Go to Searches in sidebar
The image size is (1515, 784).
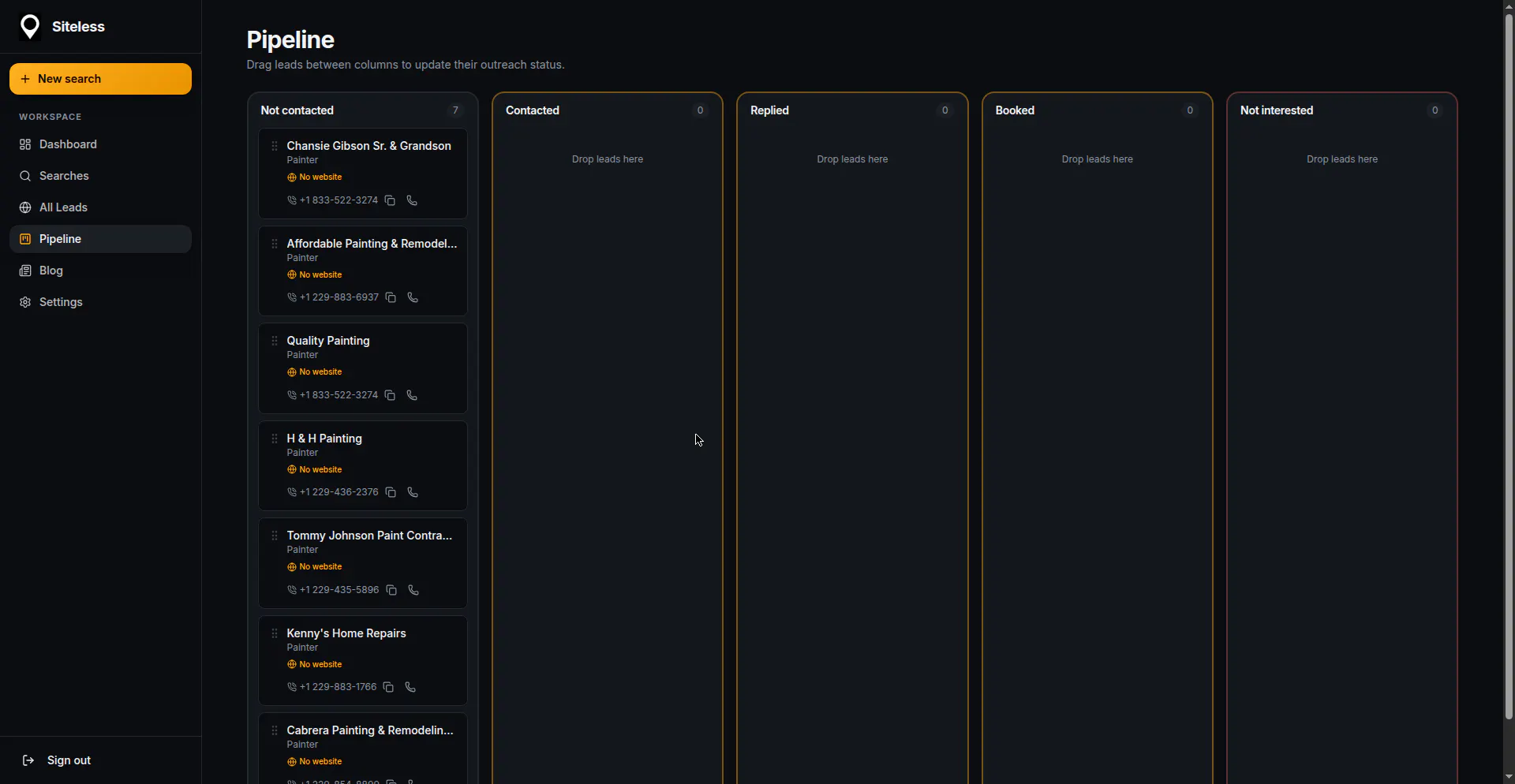pos(100,176)
